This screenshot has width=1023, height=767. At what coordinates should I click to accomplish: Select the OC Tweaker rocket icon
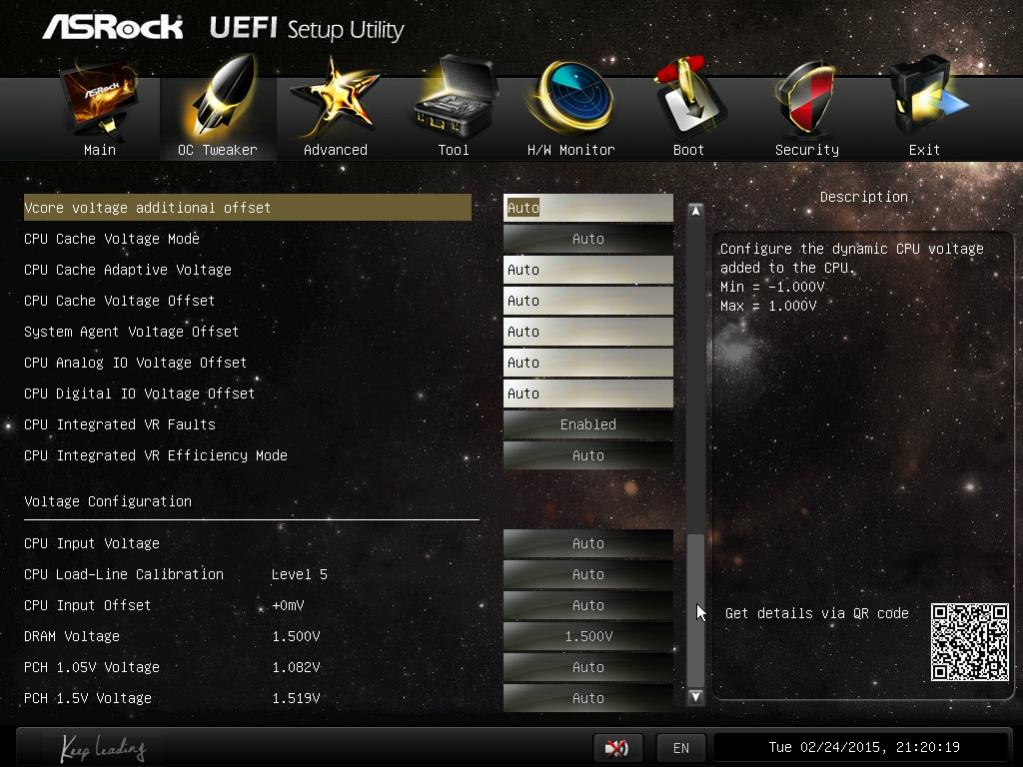point(223,97)
